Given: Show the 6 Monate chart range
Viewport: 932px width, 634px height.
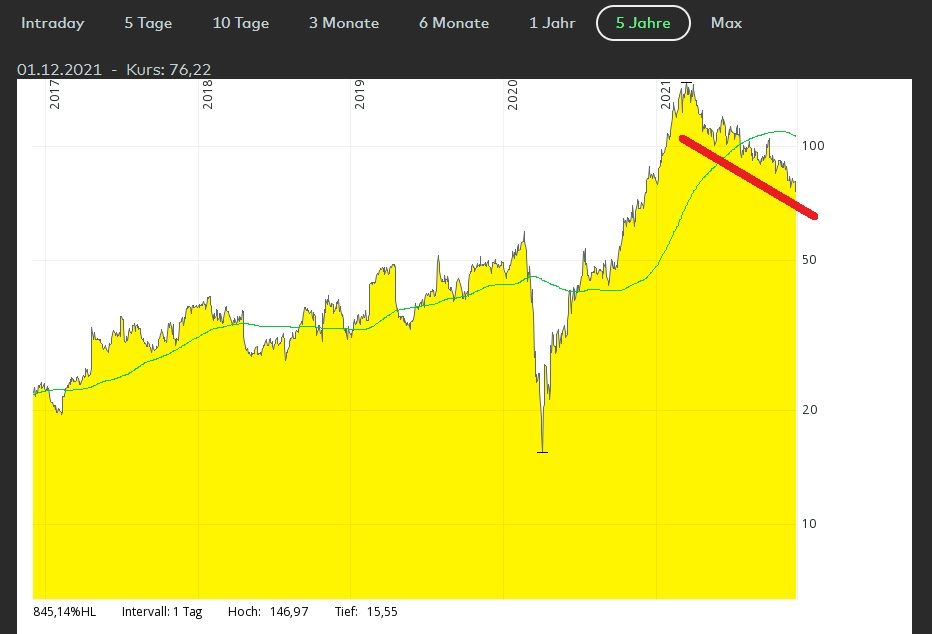Looking at the screenshot, I should pos(454,23).
